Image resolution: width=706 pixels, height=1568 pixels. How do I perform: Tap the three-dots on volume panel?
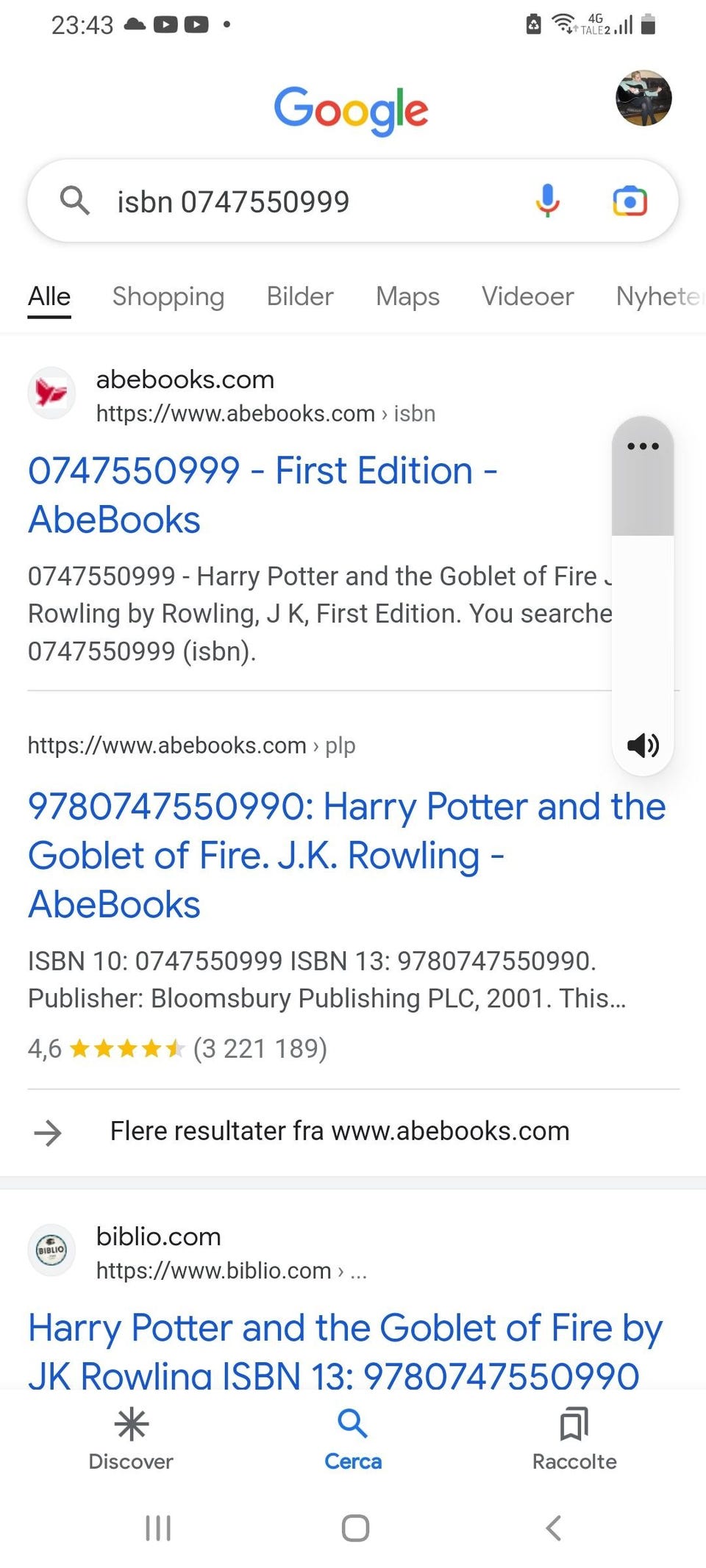pyautogui.click(x=643, y=446)
